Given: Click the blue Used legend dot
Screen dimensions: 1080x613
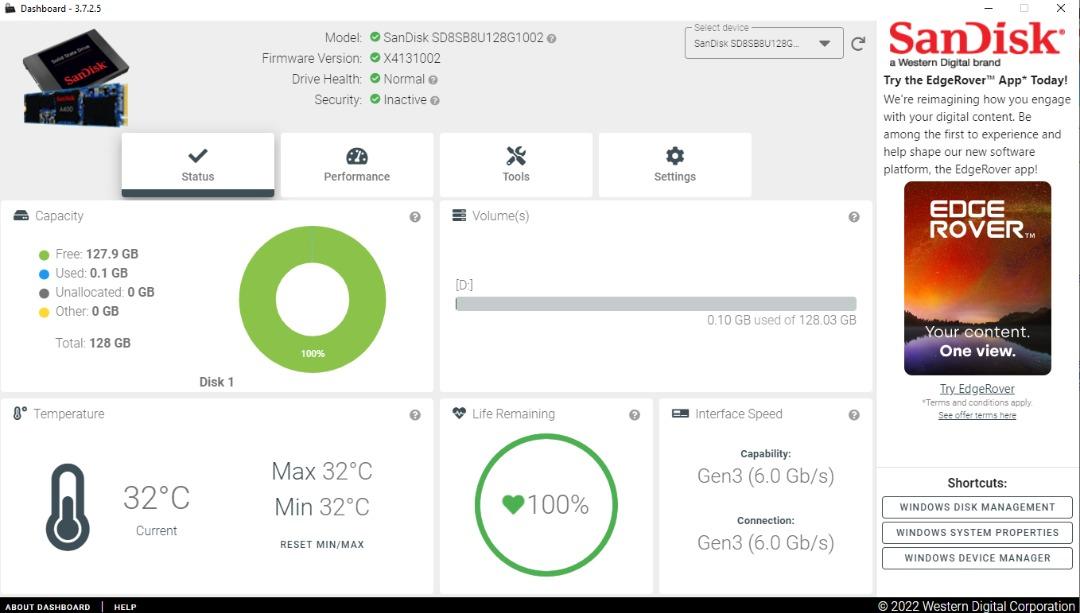Looking at the screenshot, I should click(x=44, y=274).
